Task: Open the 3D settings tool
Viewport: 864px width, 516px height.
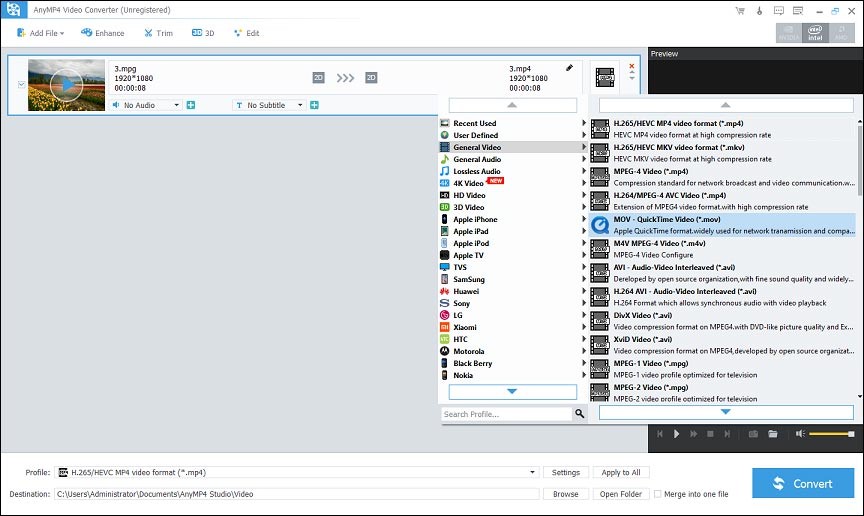Action: coord(203,33)
